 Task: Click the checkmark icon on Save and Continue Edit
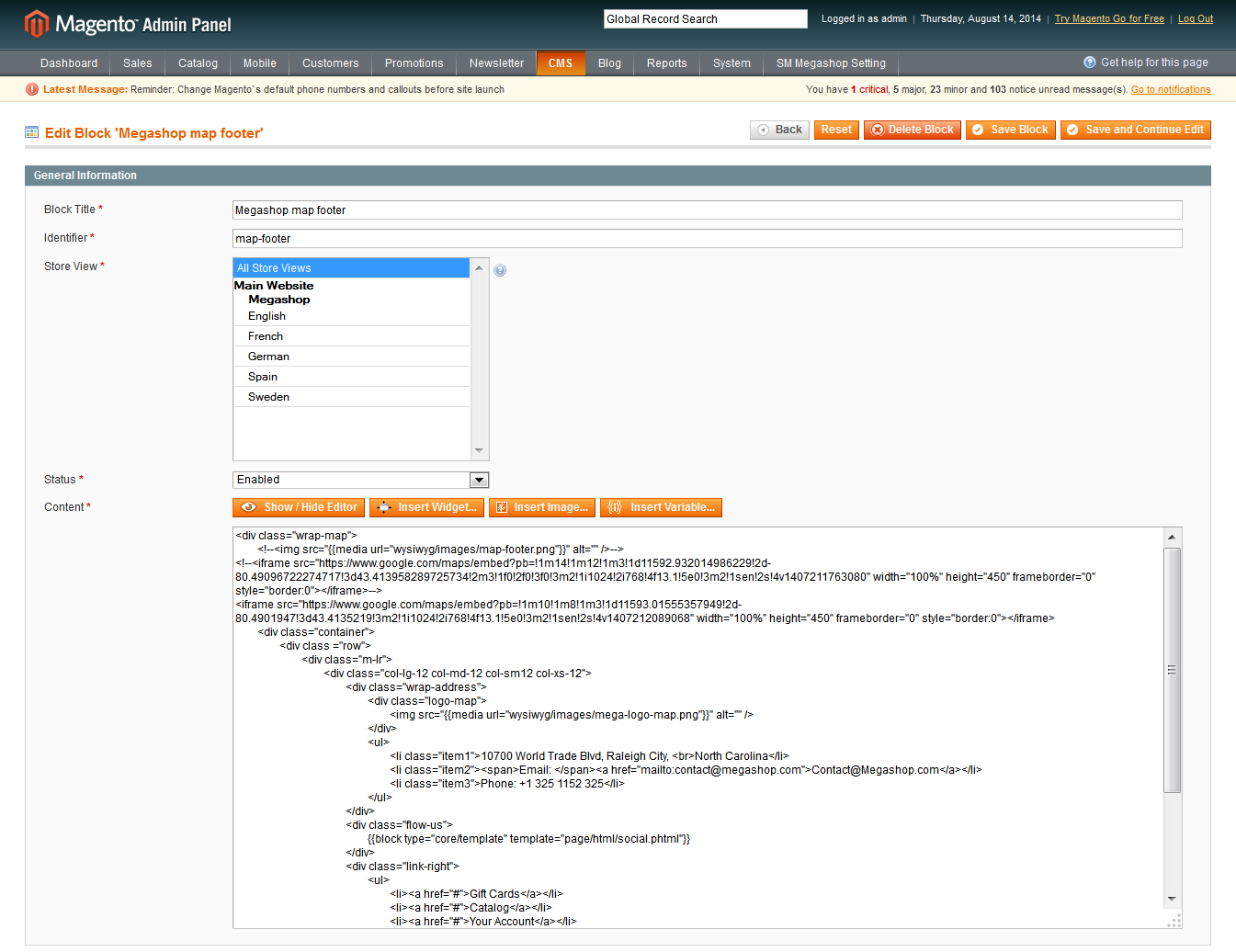pos(1072,130)
